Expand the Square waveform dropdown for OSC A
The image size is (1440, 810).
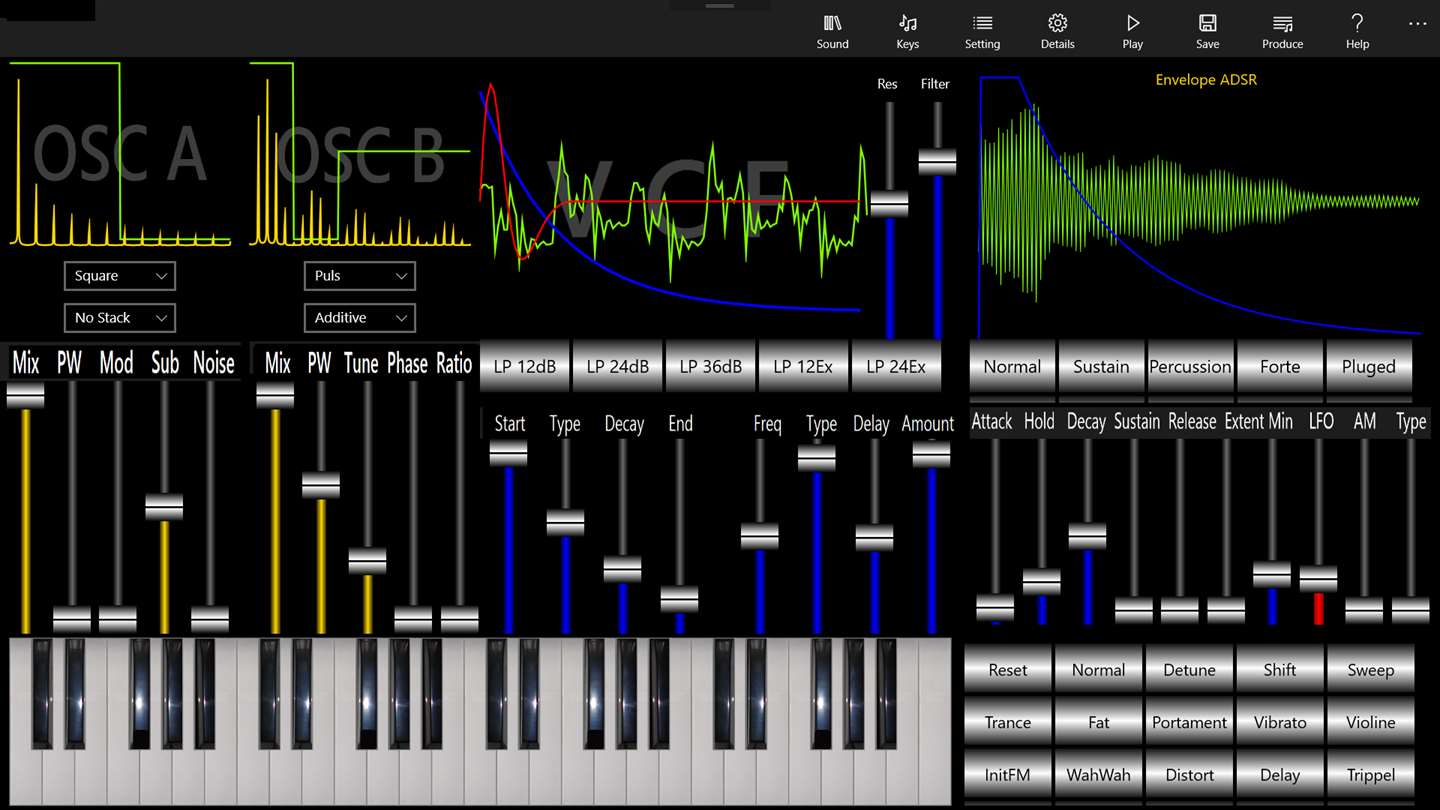[x=120, y=276]
